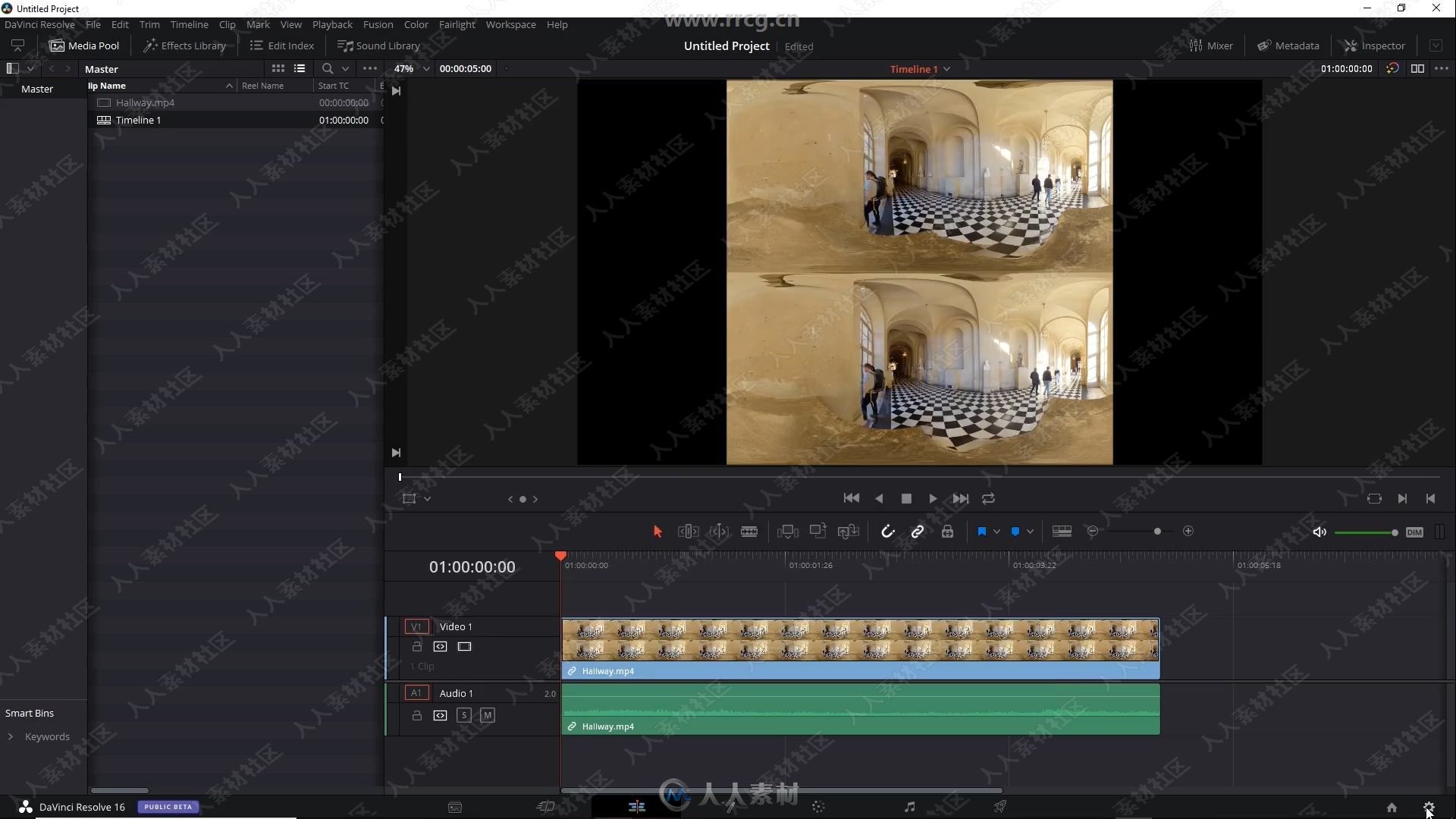1456x819 pixels.
Task: Open Project Settings gear icon
Action: [1429, 808]
